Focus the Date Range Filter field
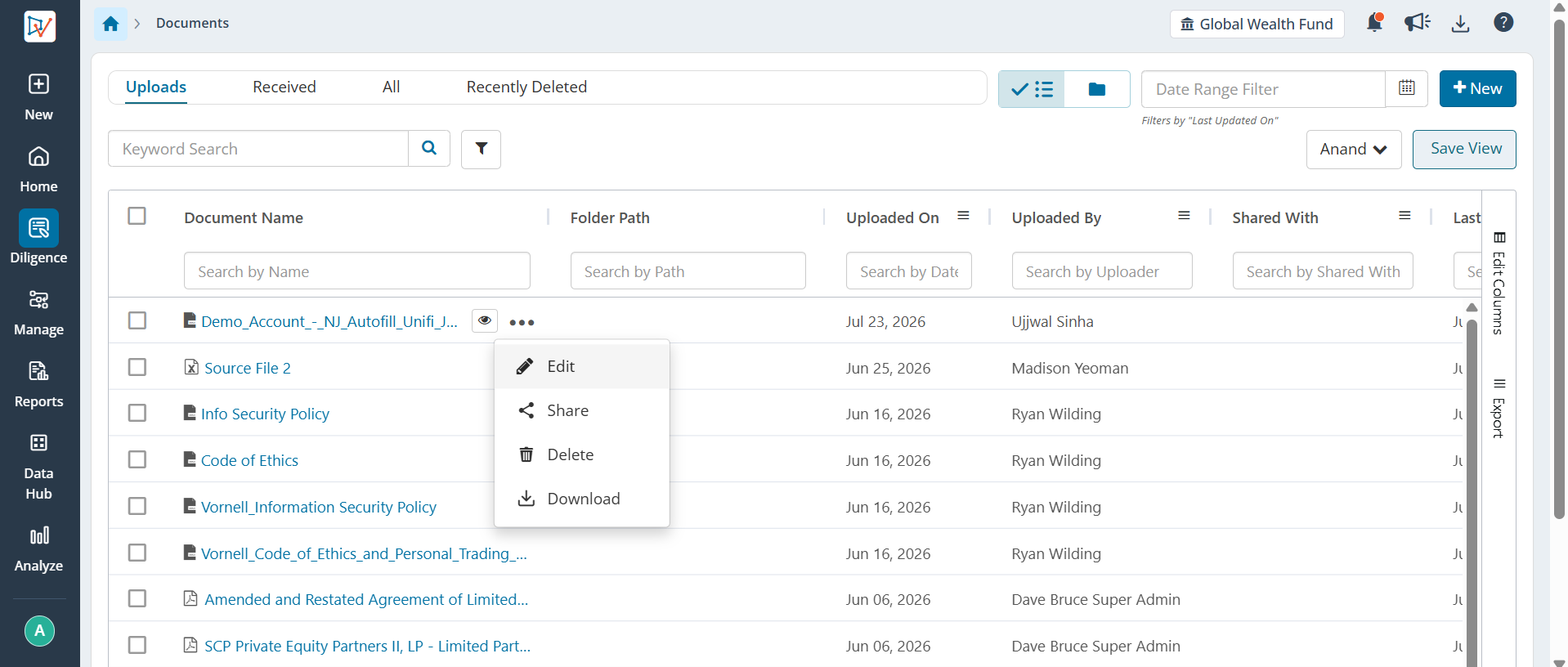Screen dimensions: 1568x667 [1264, 89]
